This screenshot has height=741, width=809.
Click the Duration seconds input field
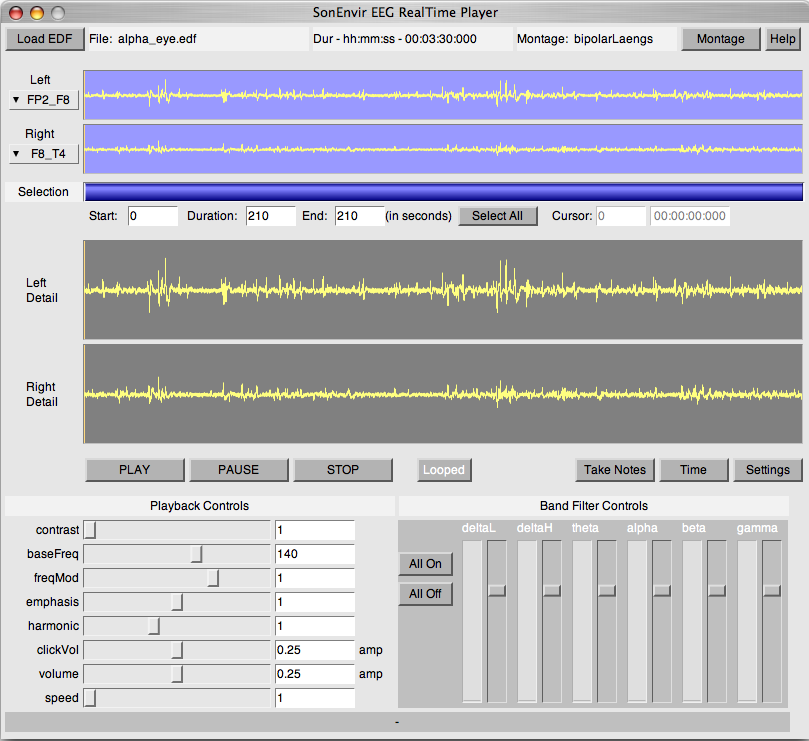(271, 216)
